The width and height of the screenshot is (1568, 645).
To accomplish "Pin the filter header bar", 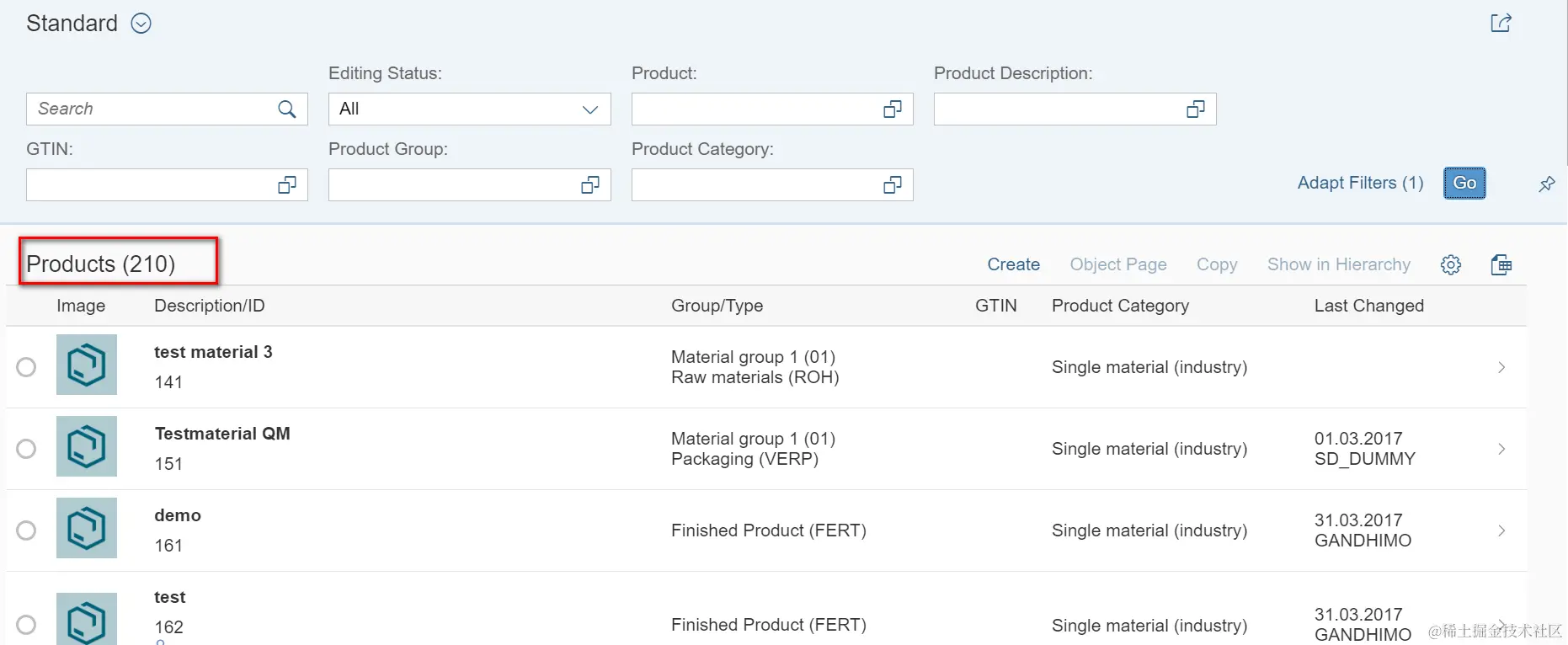I will (x=1547, y=184).
